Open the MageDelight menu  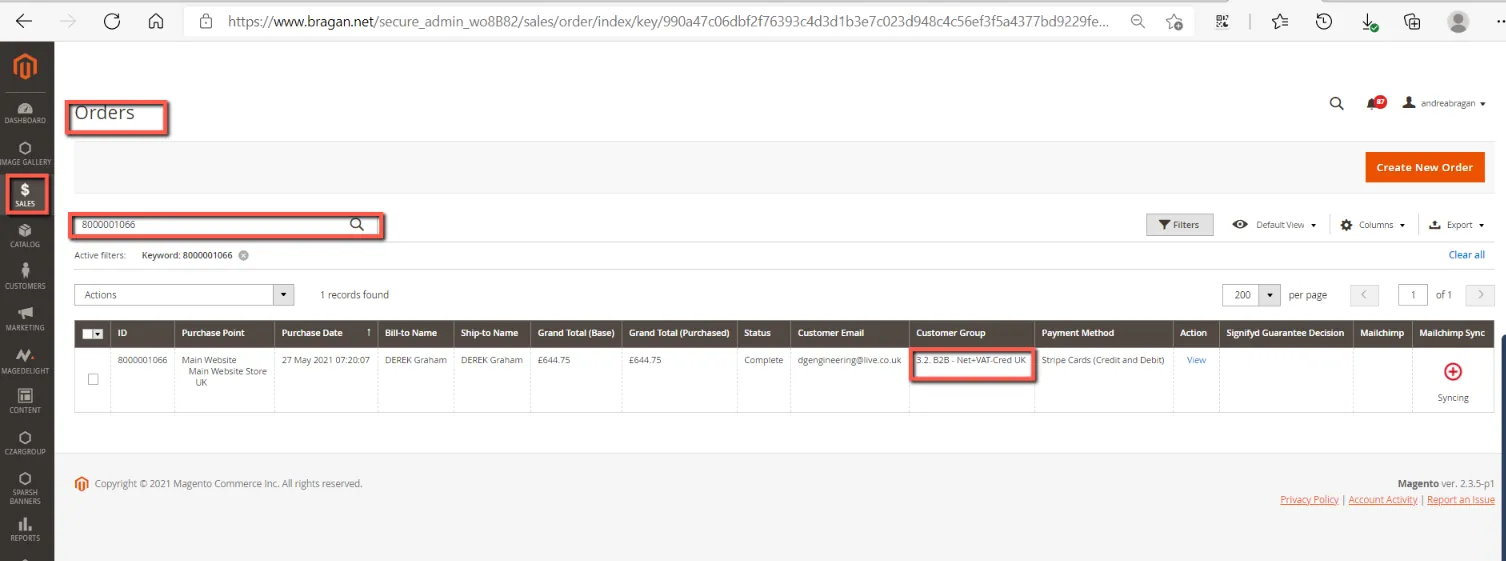point(25,361)
